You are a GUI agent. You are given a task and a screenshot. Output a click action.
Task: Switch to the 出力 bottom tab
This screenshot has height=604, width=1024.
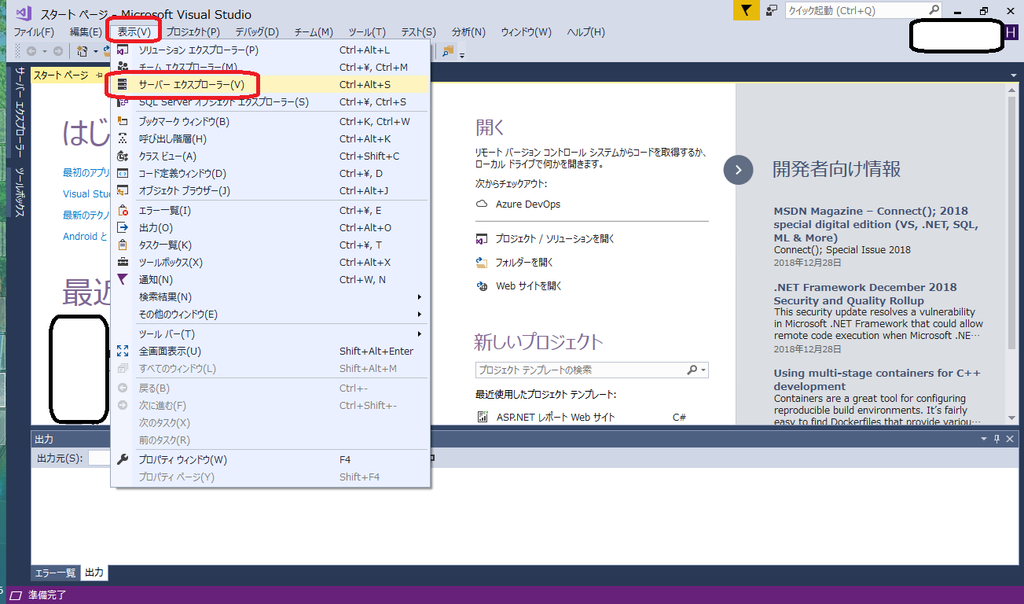click(x=94, y=573)
